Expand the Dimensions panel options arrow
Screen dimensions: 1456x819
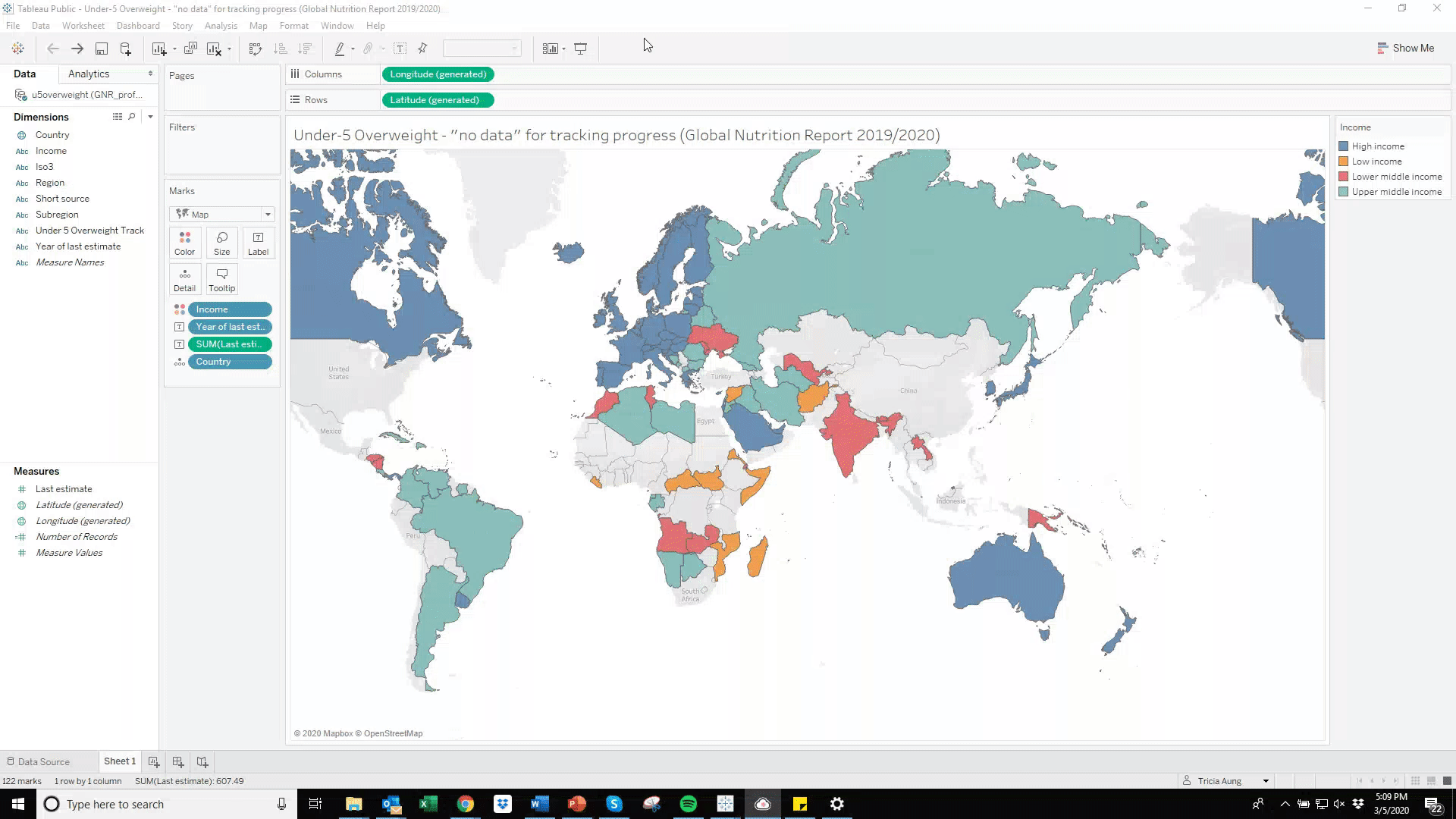pyautogui.click(x=150, y=117)
